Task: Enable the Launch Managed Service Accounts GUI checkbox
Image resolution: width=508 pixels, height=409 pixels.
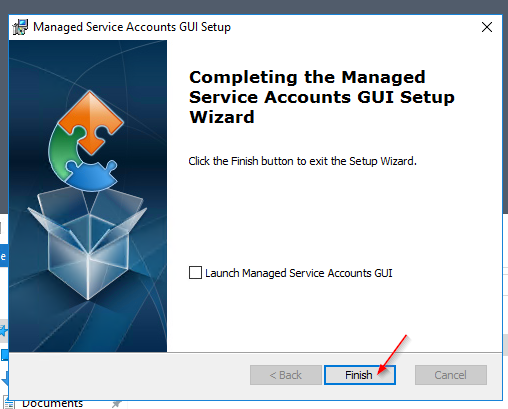Action: [195, 272]
